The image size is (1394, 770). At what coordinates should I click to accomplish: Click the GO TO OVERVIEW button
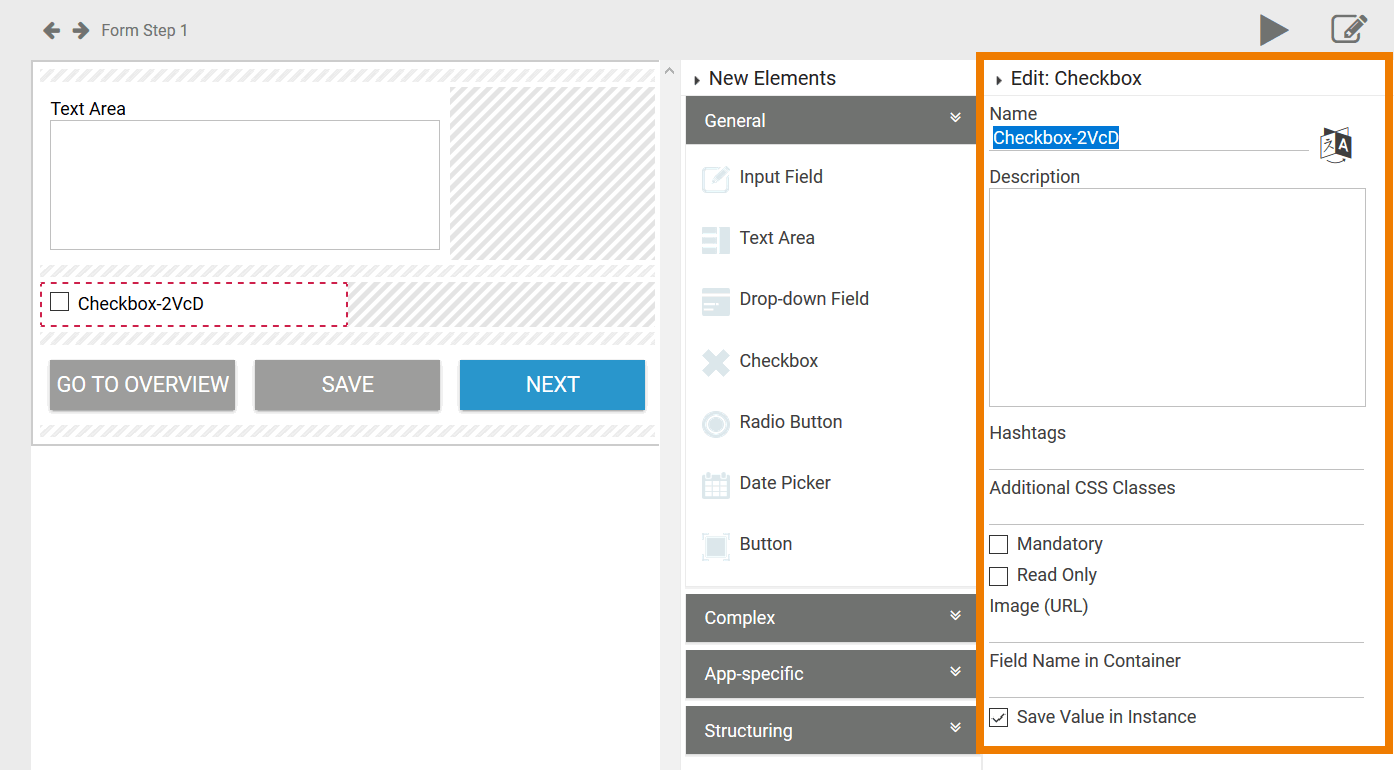pyautogui.click(x=142, y=385)
